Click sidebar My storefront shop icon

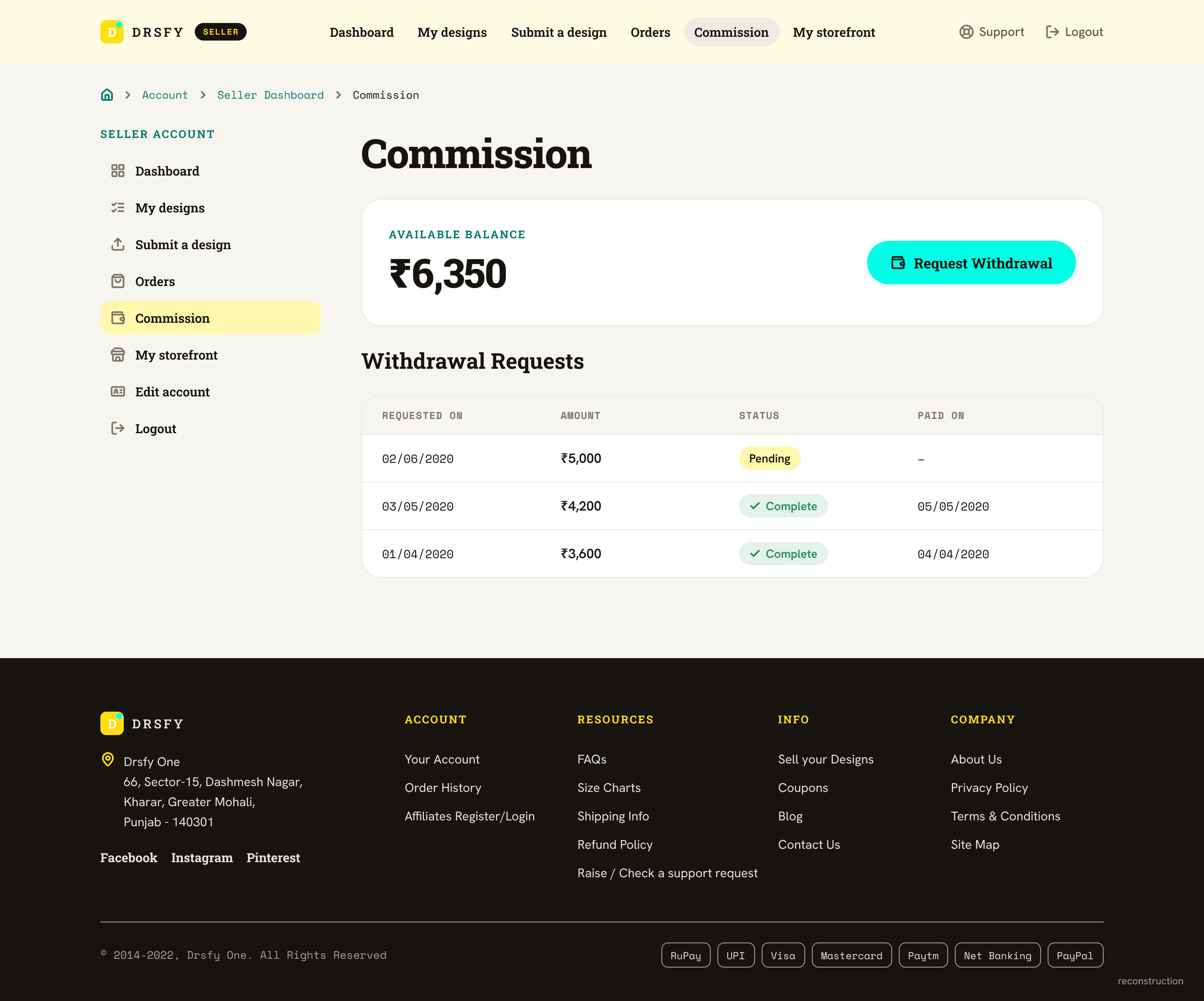point(117,355)
